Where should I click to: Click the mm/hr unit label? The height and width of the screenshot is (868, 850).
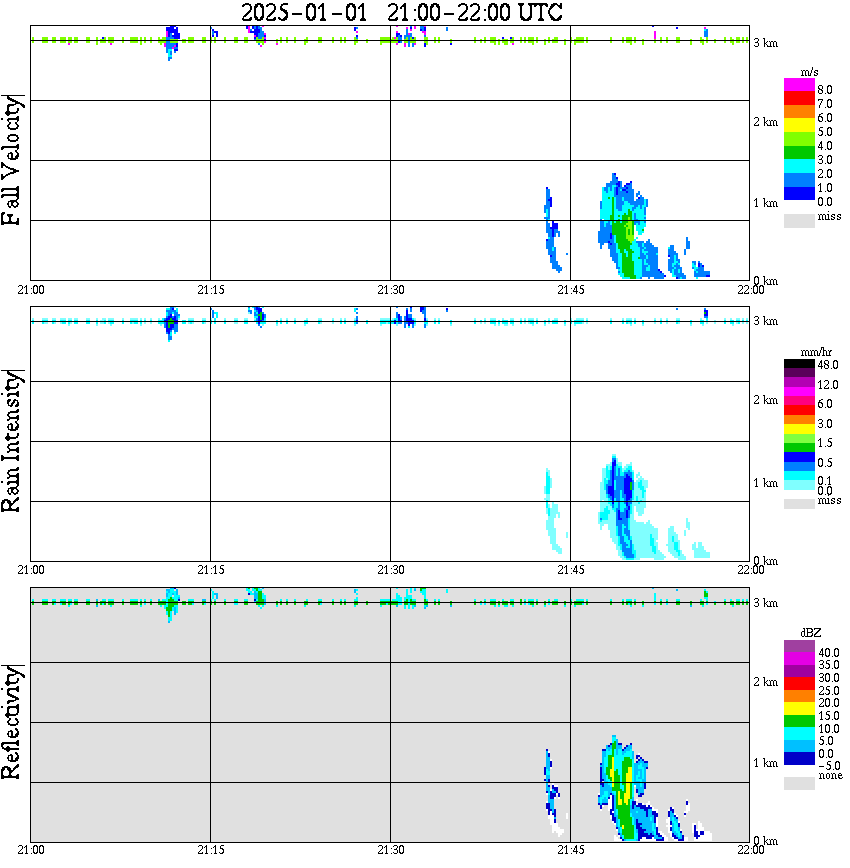coord(816,352)
